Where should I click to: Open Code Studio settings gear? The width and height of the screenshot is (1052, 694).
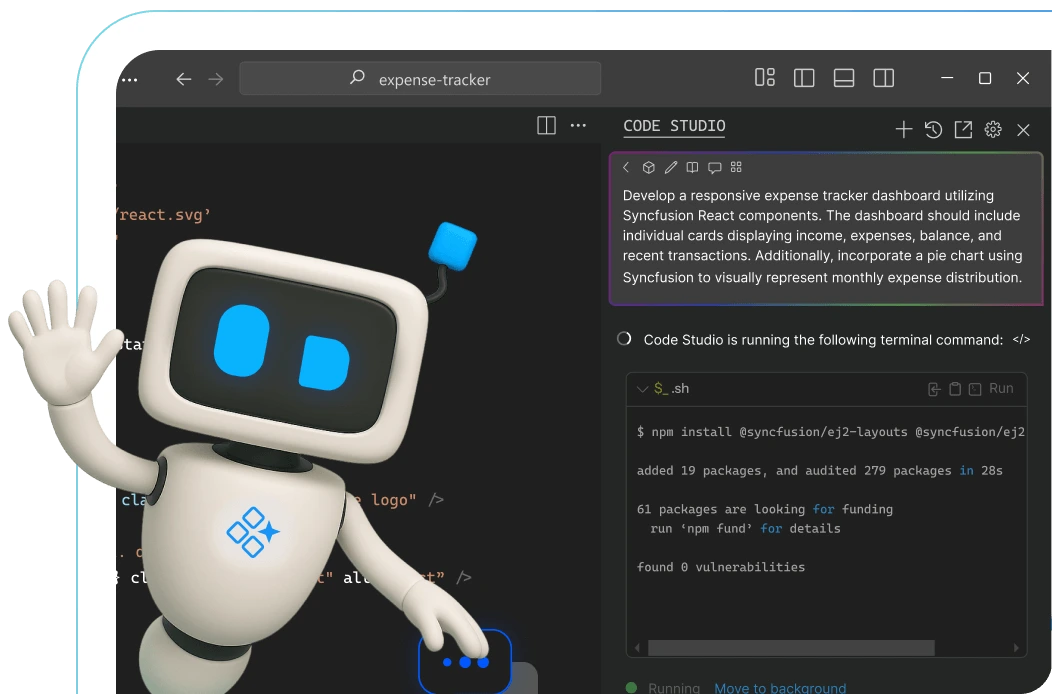[x=993, y=130]
